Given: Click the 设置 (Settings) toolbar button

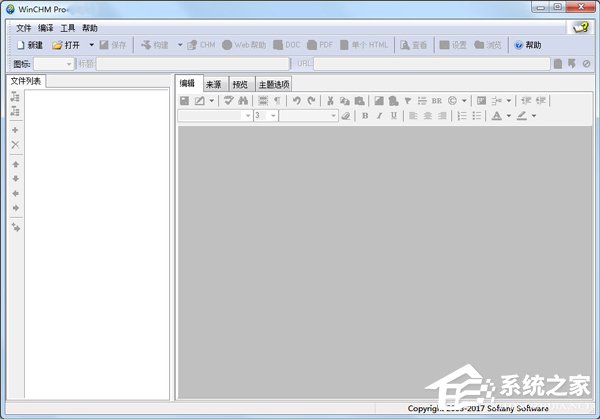Looking at the screenshot, I should [453, 45].
